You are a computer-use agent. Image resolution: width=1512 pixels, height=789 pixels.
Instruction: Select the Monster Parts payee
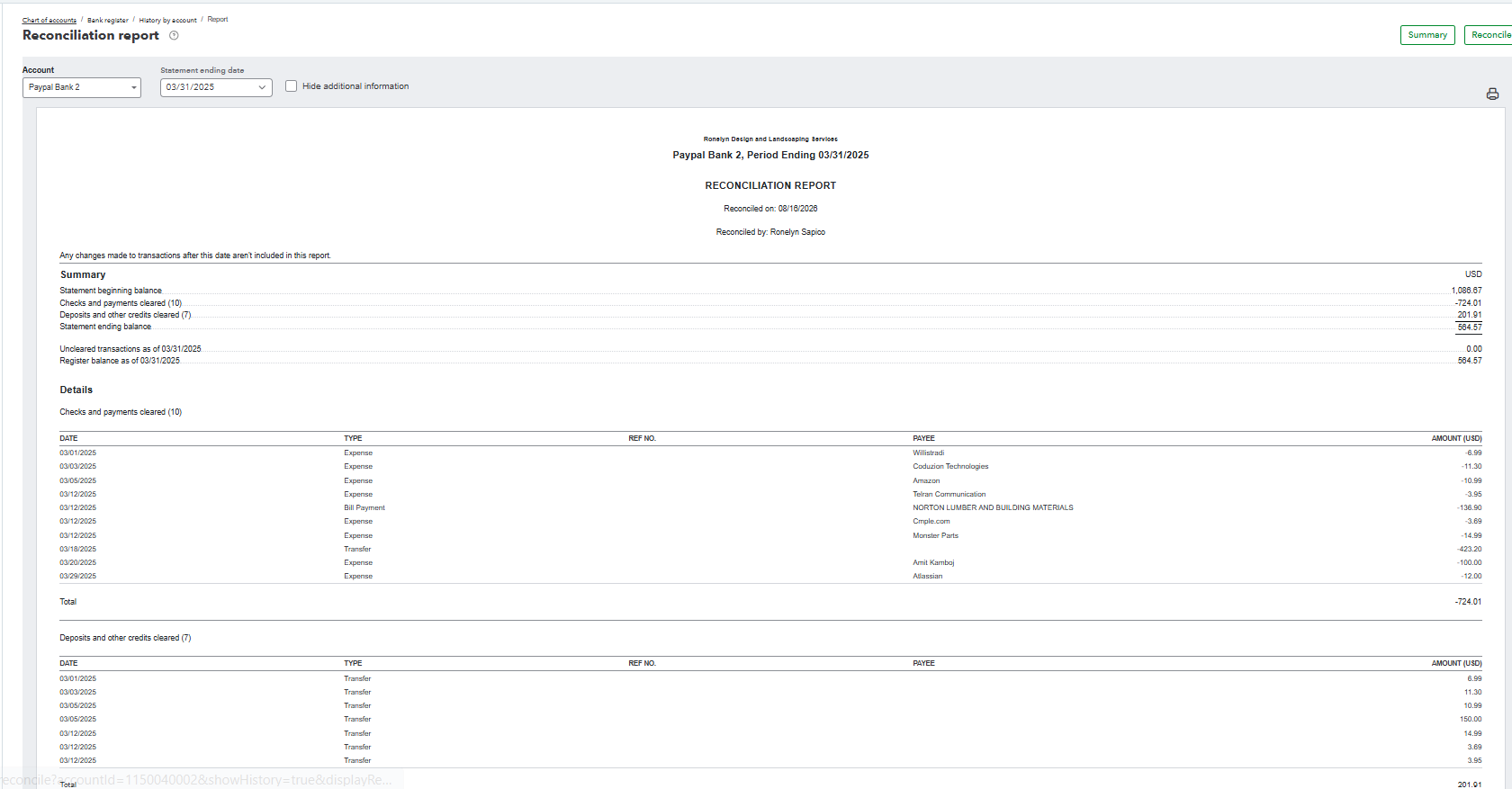(x=936, y=535)
